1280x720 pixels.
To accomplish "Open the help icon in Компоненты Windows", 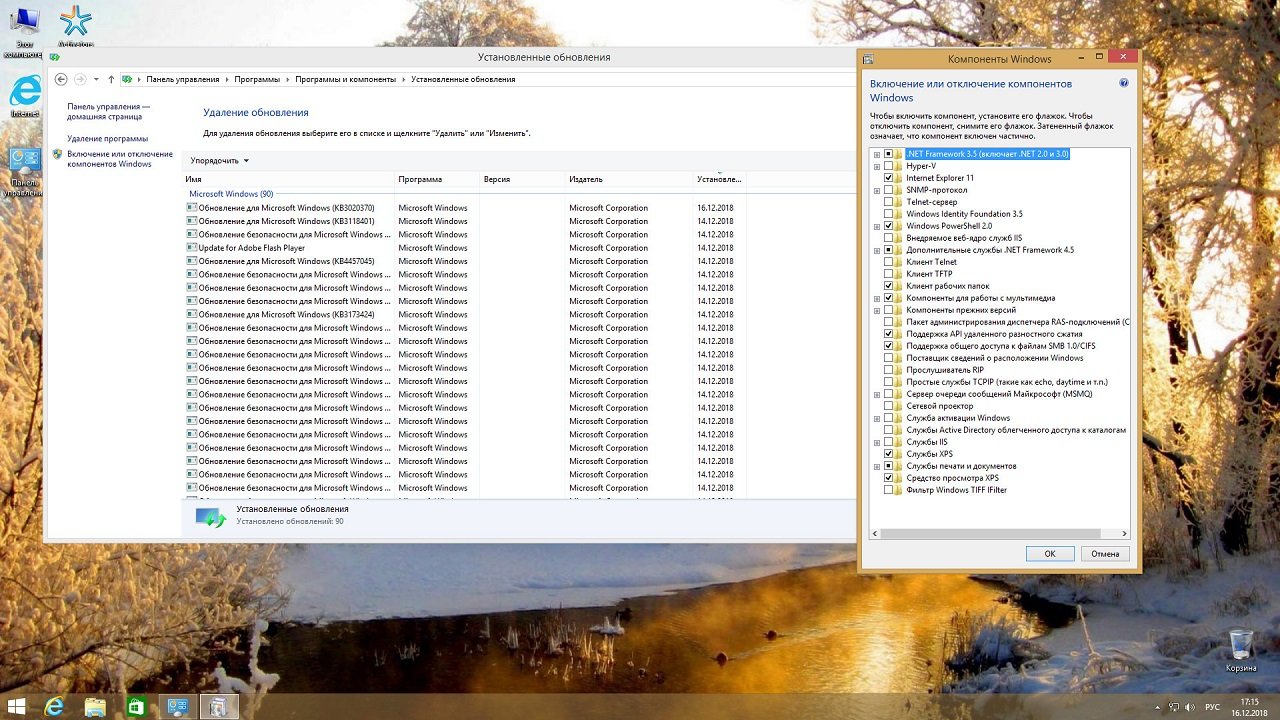I will [x=1124, y=84].
